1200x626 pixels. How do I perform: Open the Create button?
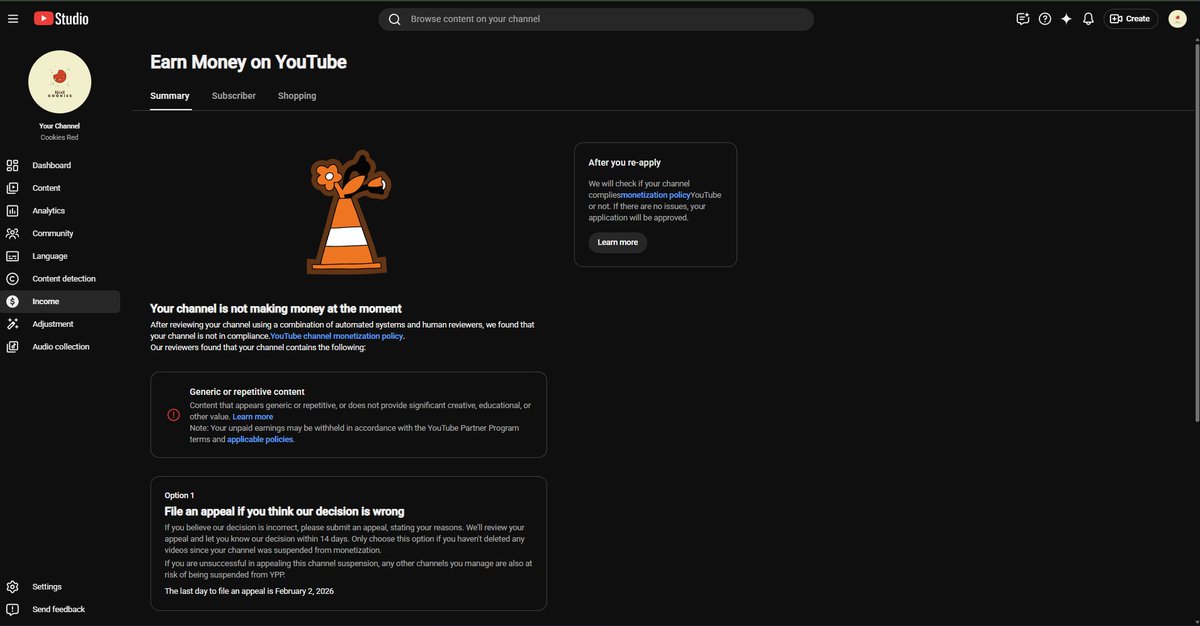click(1131, 19)
